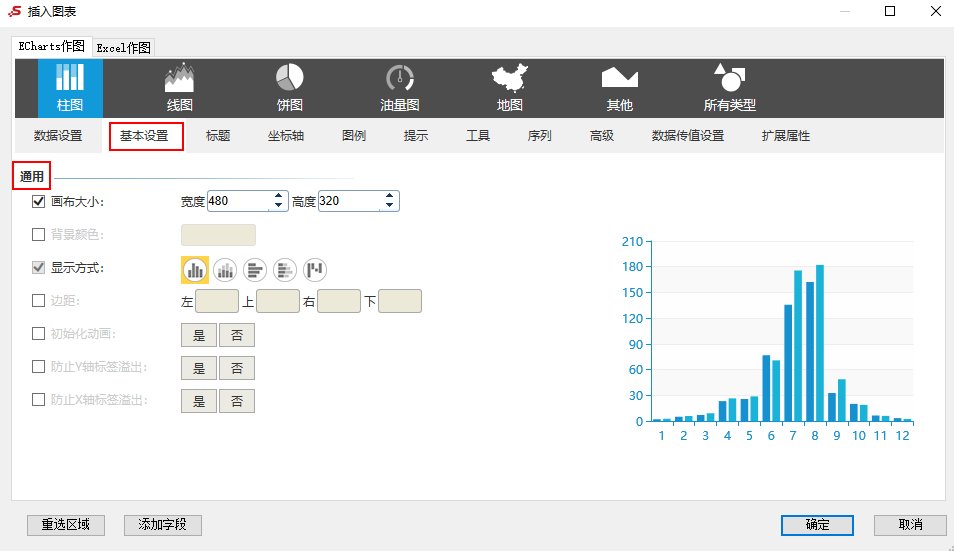Open the 图例 tab

tap(354, 136)
